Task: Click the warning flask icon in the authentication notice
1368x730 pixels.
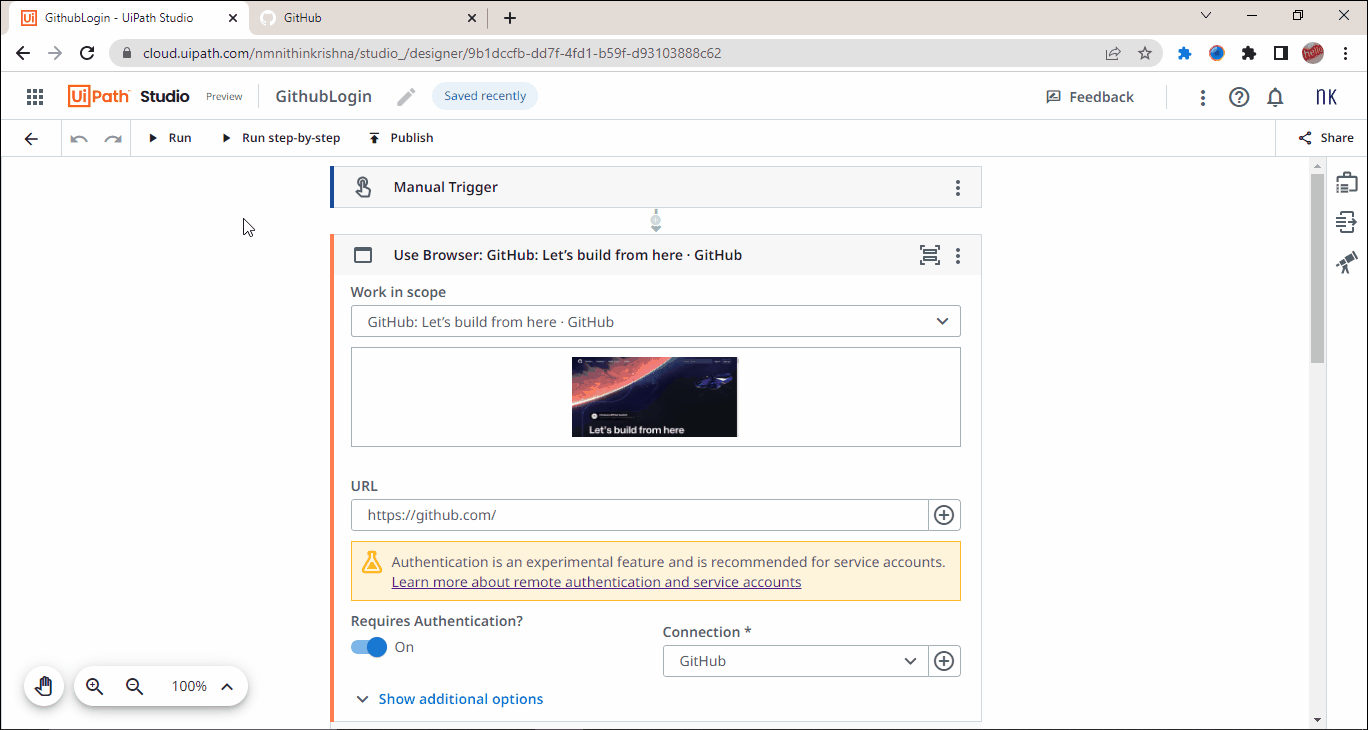Action: [x=372, y=562]
